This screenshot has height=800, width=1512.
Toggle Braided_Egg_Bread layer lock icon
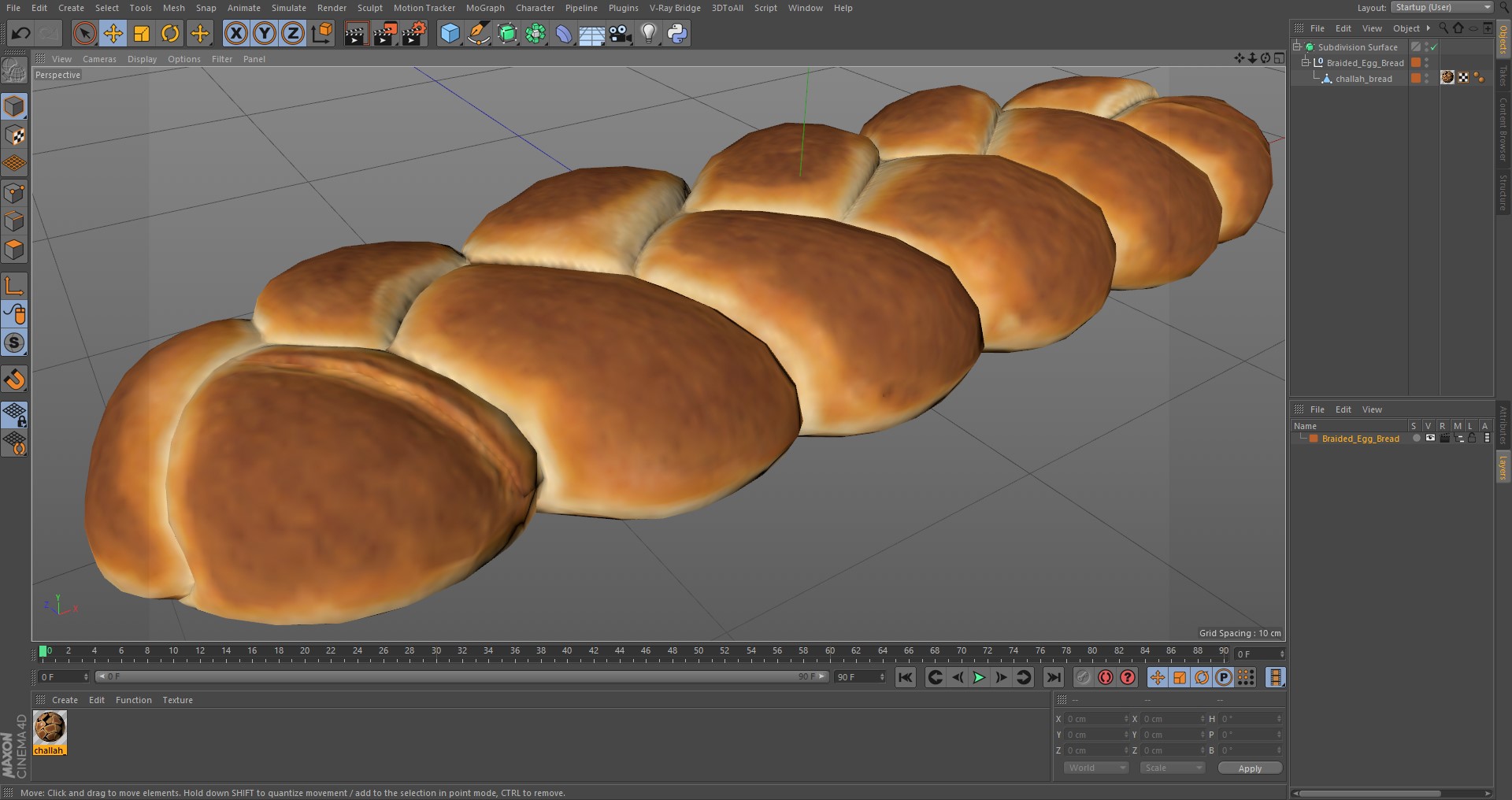[x=1472, y=439]
